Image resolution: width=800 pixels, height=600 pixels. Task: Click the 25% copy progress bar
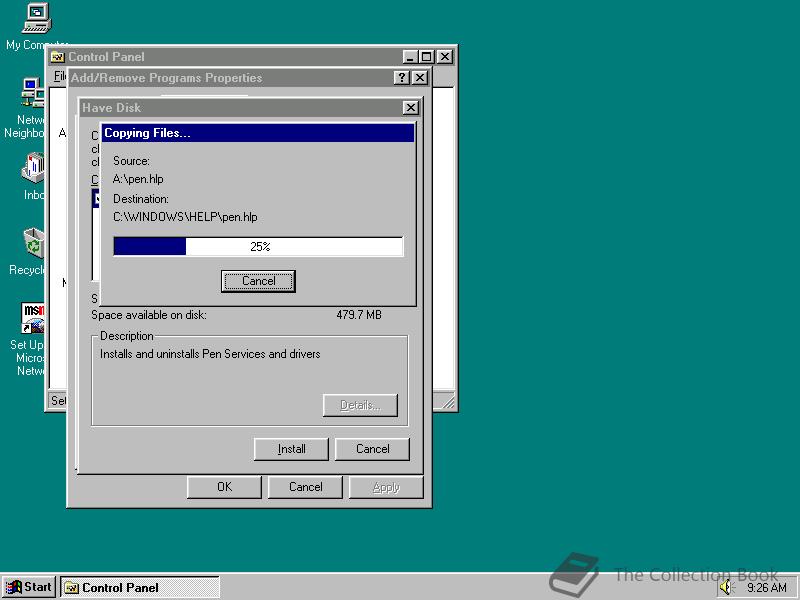[258, 246]
